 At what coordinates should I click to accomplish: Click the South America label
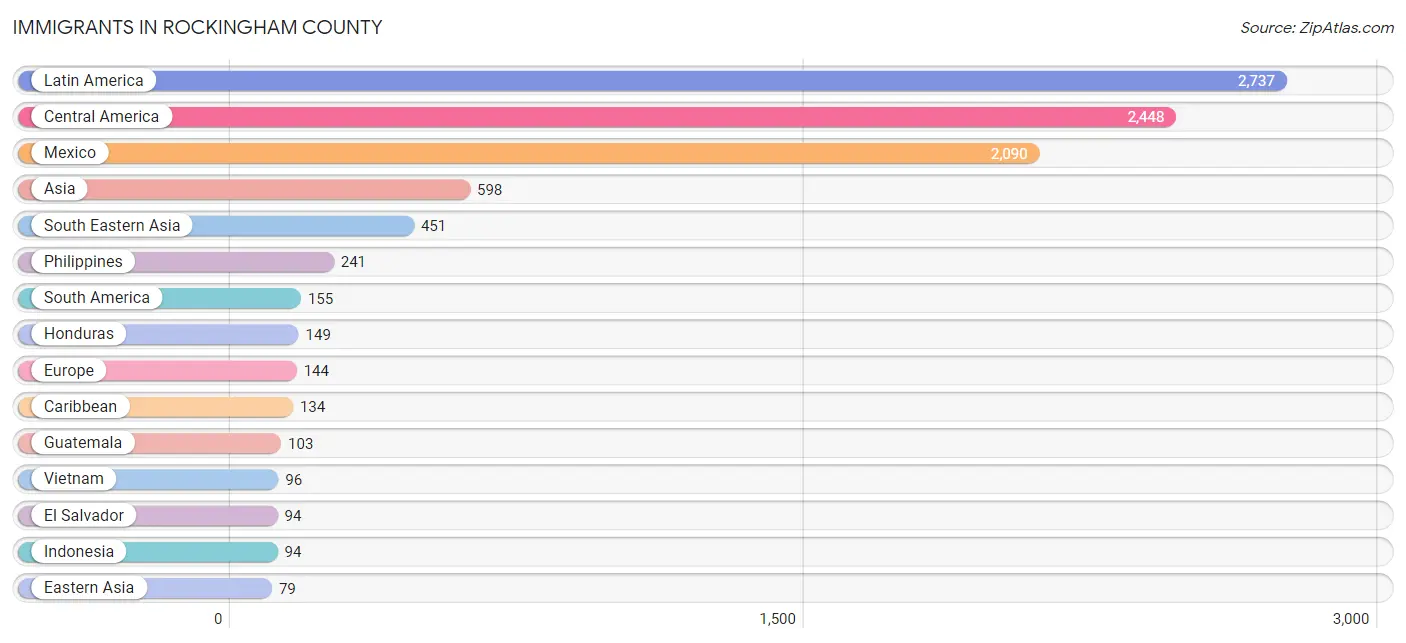(x=97, y=298)
